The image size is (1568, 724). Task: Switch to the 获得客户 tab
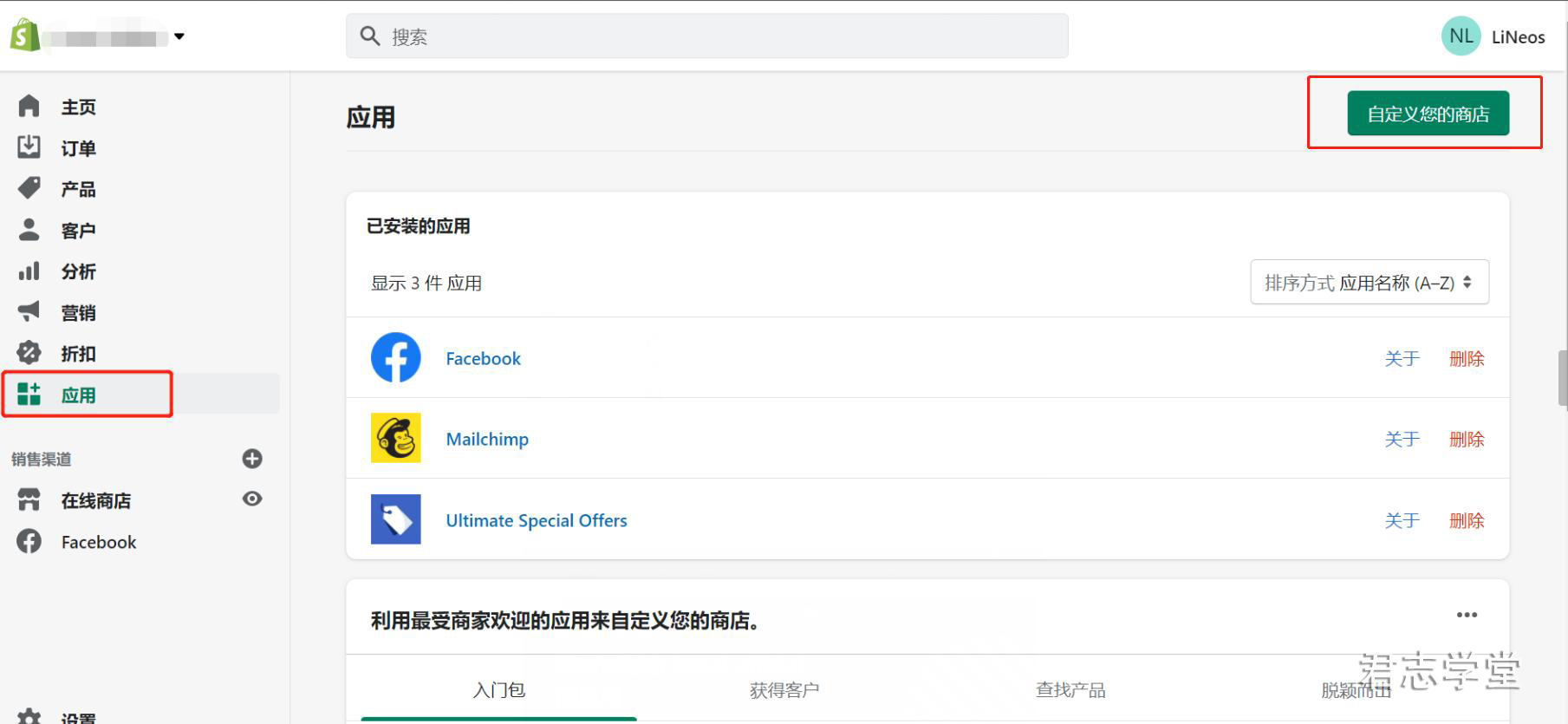pos(784,690)
